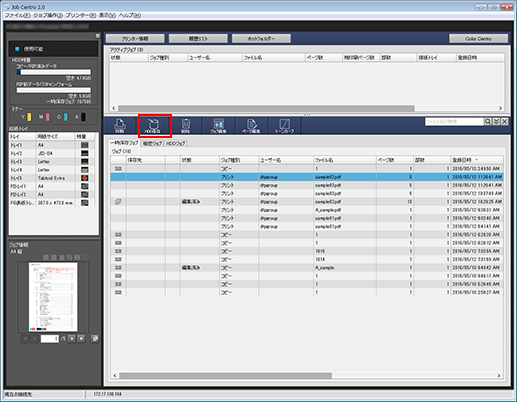Screen dimensions: 517x402
Task: Click the file name search field
Action: tap(454, 122)
